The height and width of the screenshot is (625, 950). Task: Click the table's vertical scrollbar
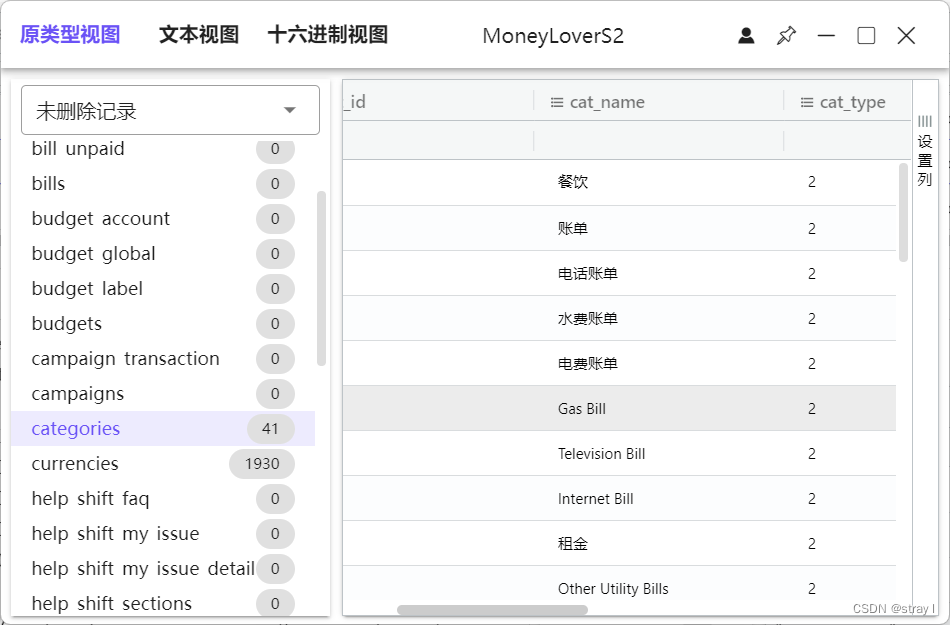(903, 212)
